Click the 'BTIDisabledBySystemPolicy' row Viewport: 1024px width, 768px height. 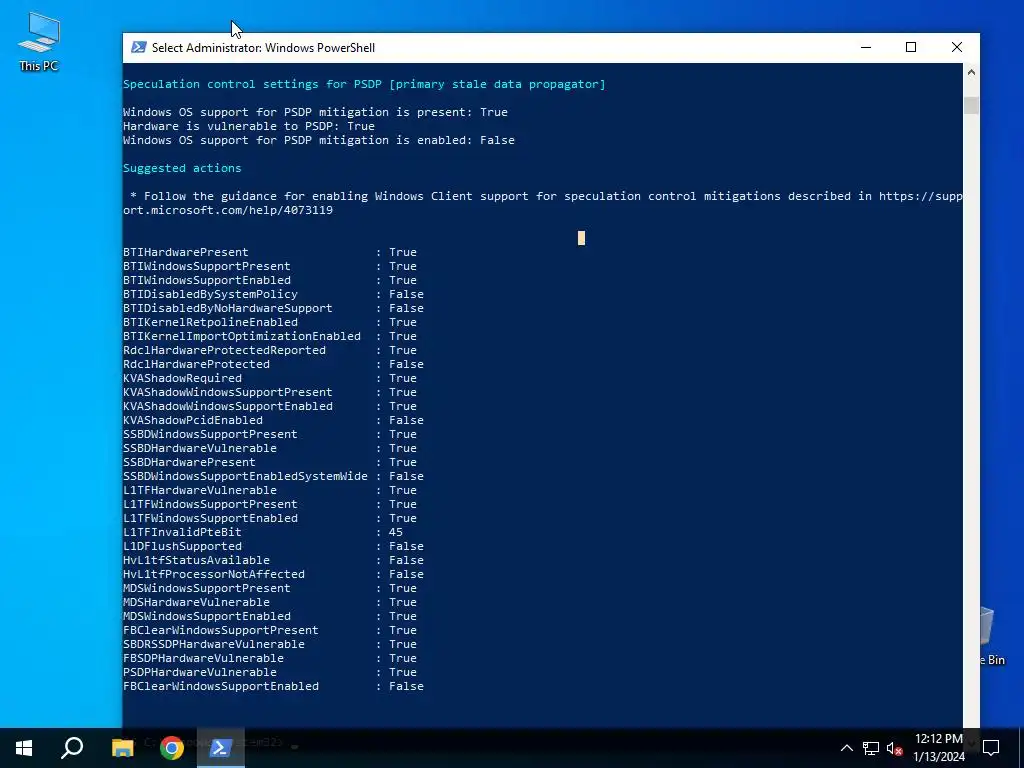(x=273, y=295)
